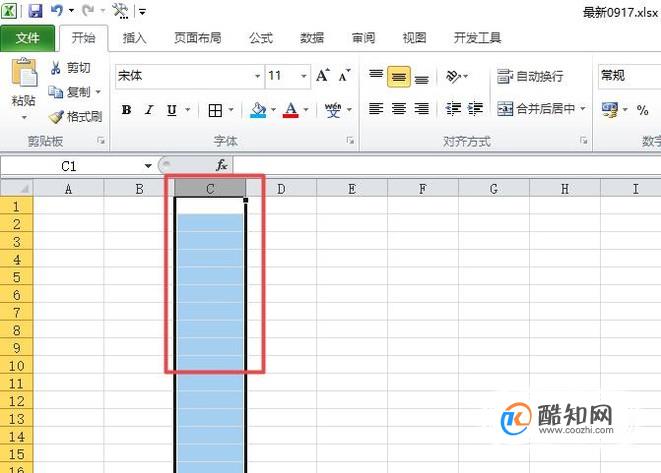Click the Save icon in quick access toolbar
The image size is (661, 473).
click(35, 11)
